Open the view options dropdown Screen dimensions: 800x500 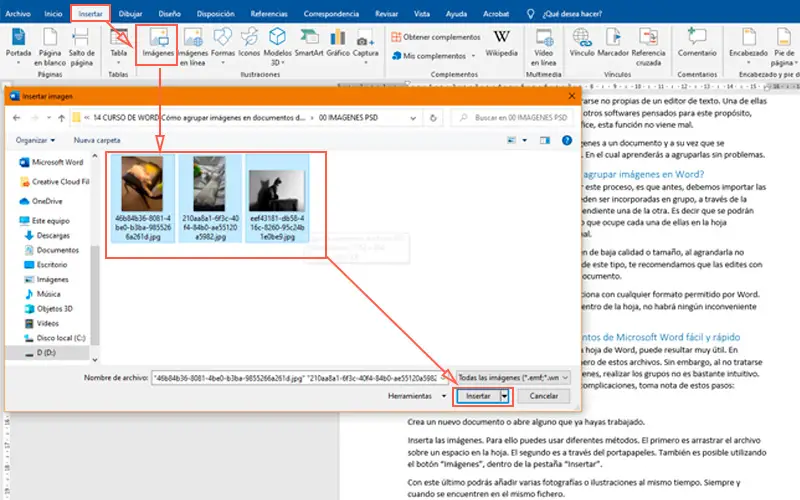(524, 140)
